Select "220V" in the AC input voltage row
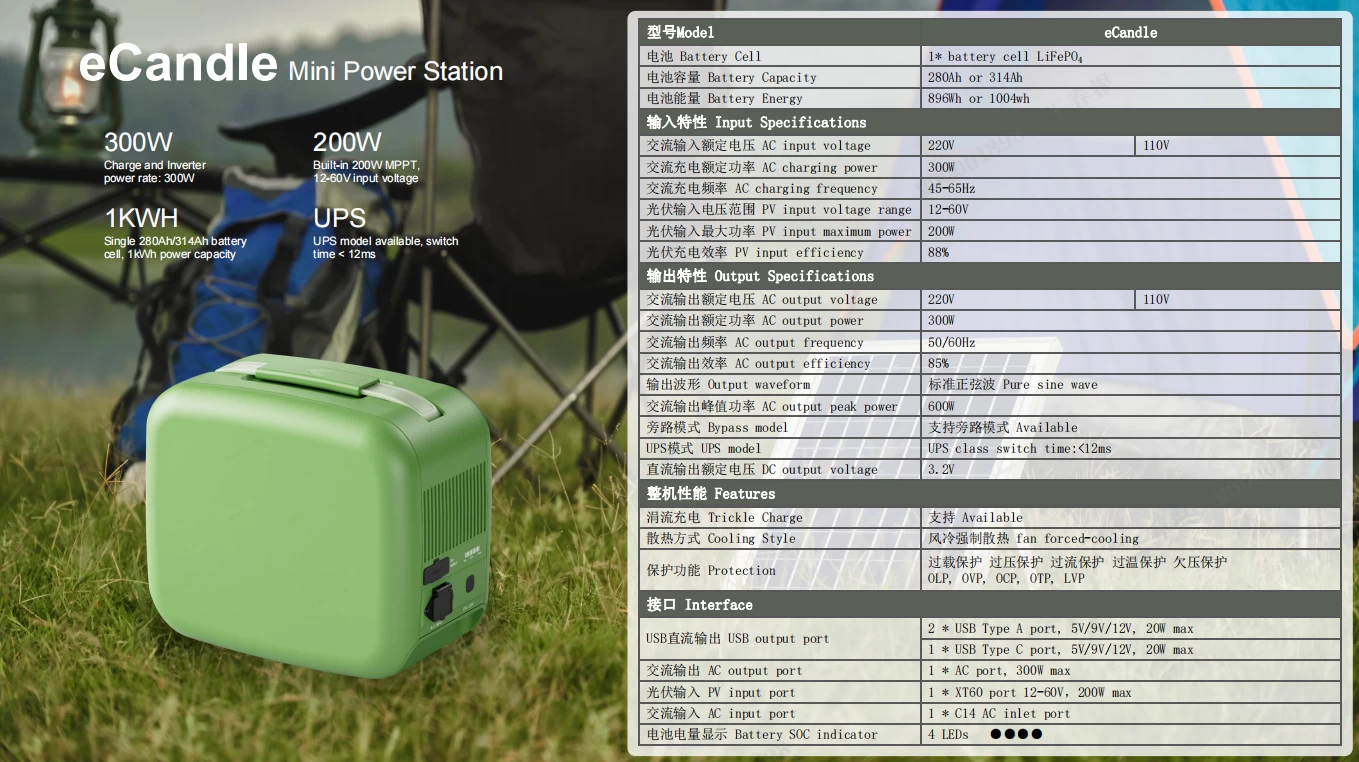 (941, 145)
